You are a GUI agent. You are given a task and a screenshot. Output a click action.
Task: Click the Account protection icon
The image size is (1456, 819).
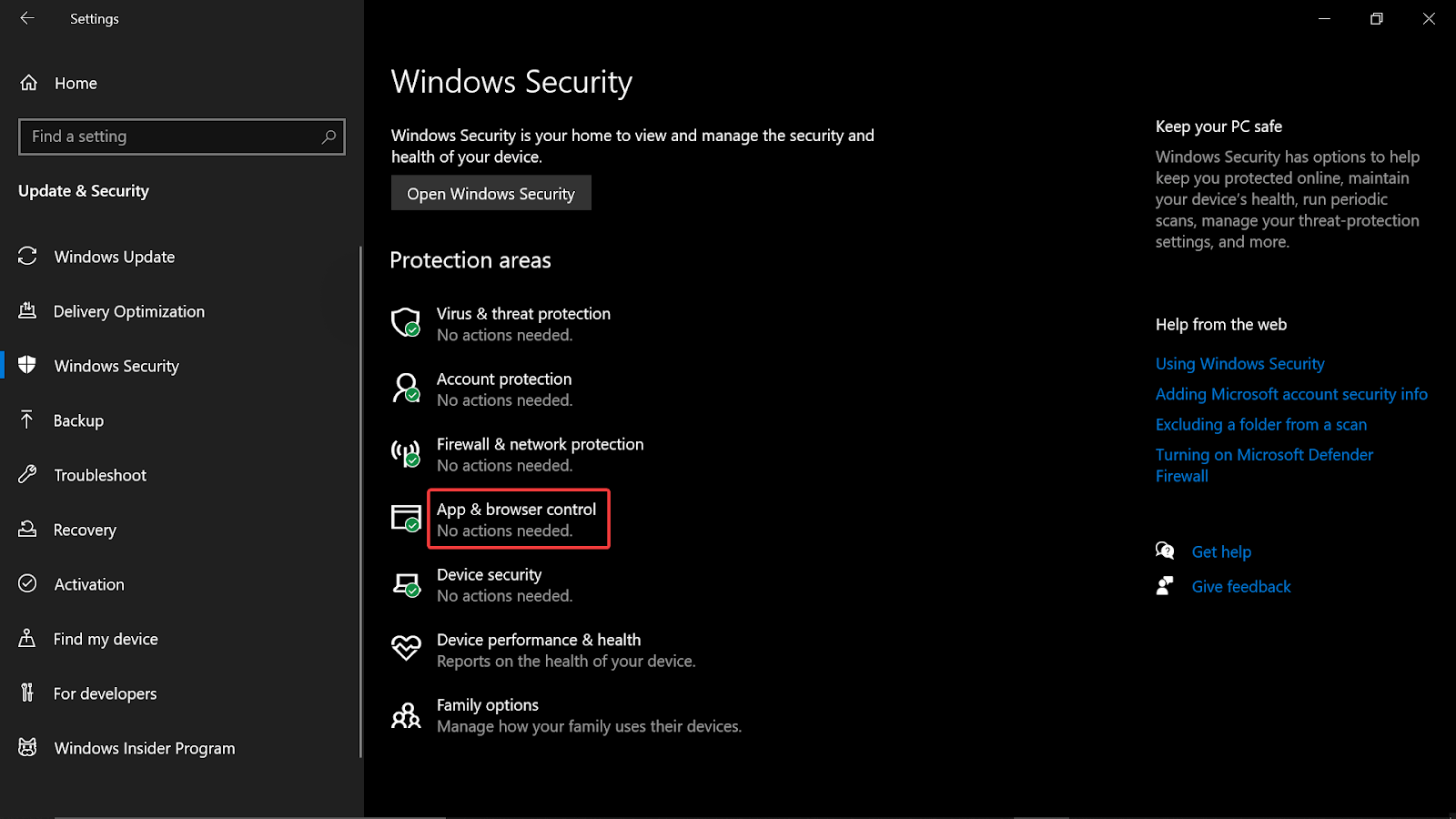[407, 388]
